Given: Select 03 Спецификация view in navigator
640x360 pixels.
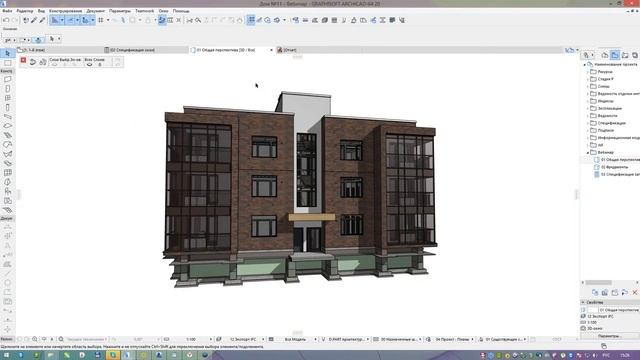Looking at the screenshot, I should pos(617,174).
